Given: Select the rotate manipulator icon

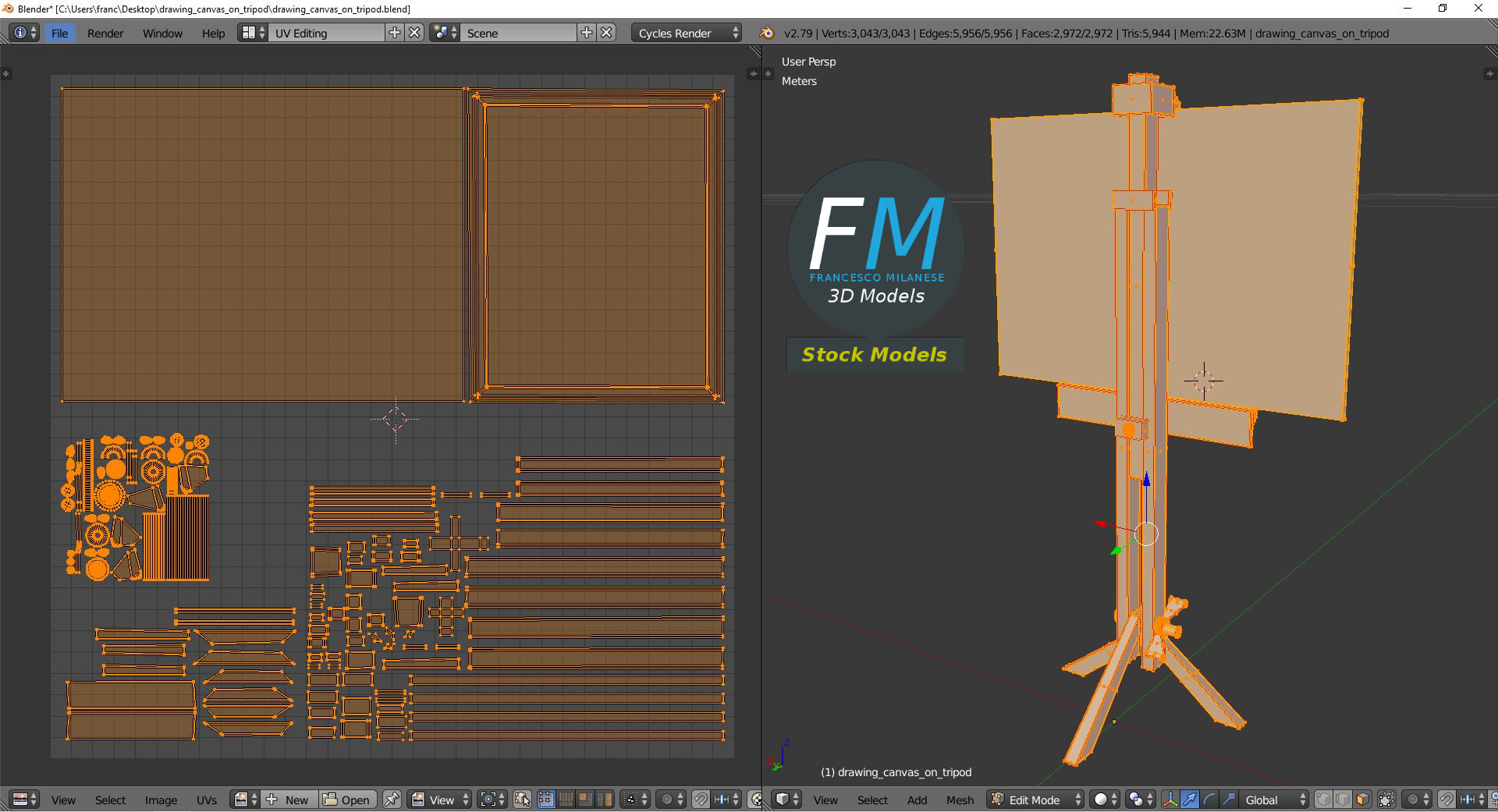Looking at the screenshot, I should pos(1209,800).
